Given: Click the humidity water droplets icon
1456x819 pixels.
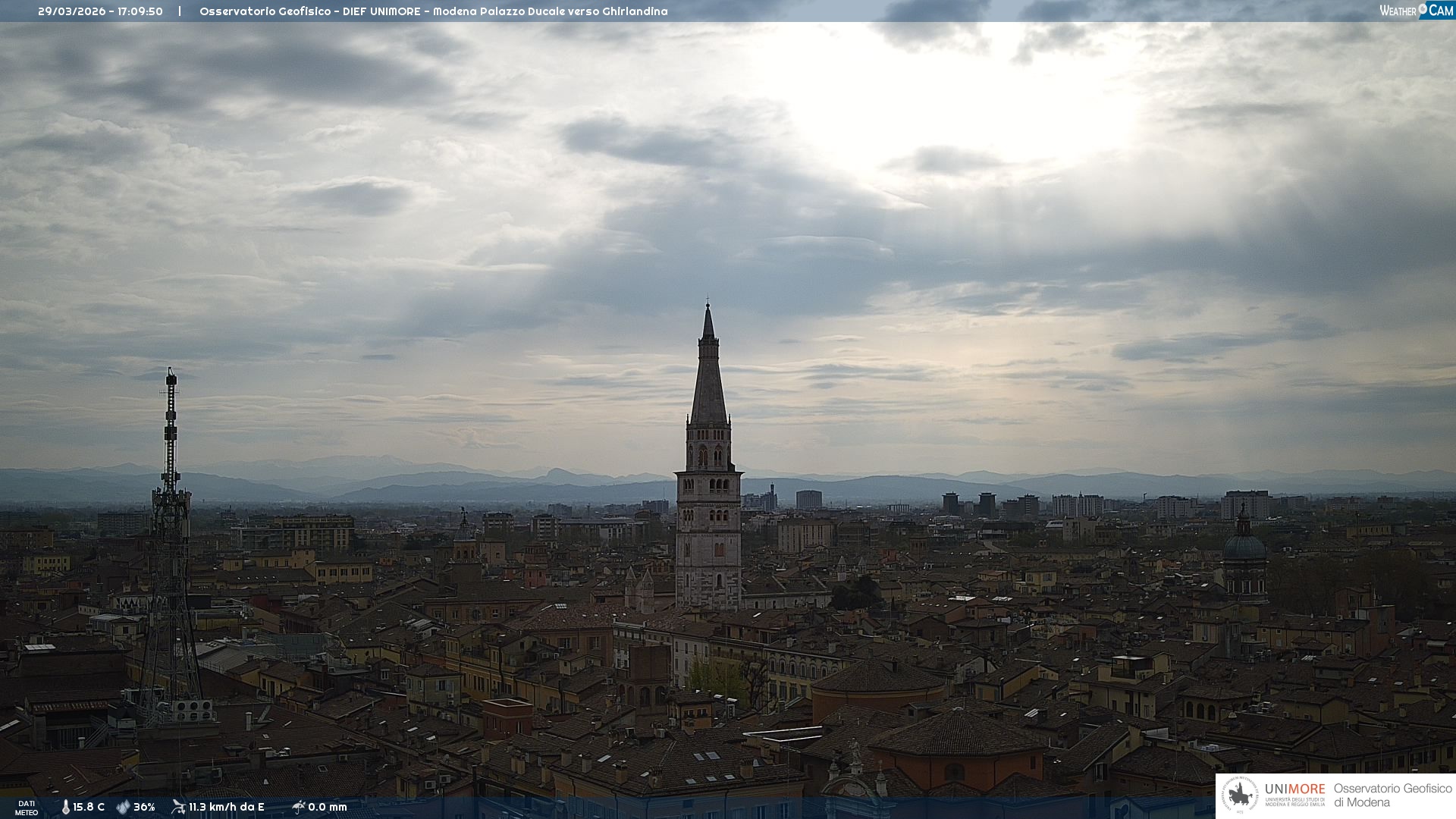Looking at the screenshot, I should click(x=123, y=807).
